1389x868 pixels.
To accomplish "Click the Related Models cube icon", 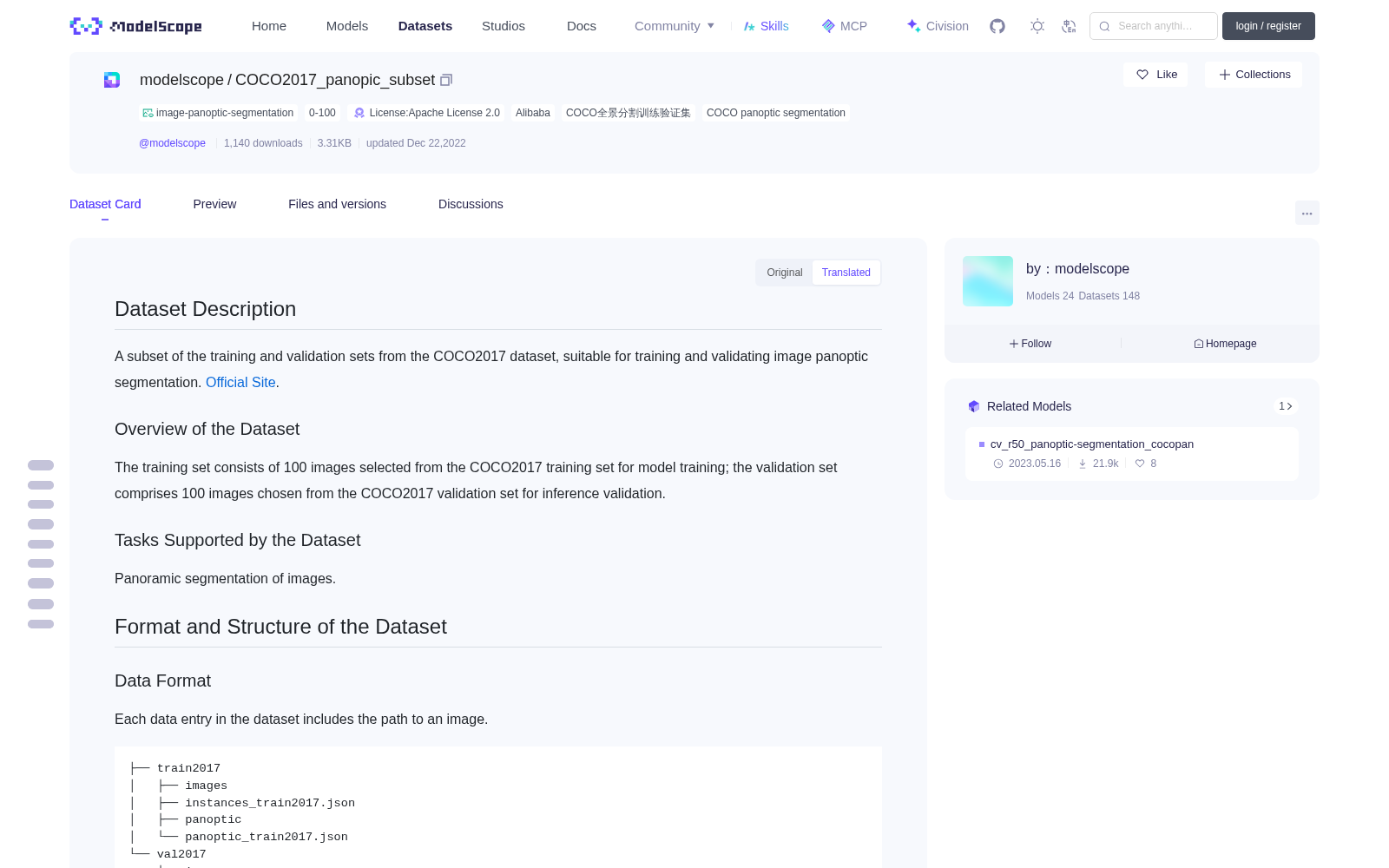I will pyautogui.click(x=974, y=406).
